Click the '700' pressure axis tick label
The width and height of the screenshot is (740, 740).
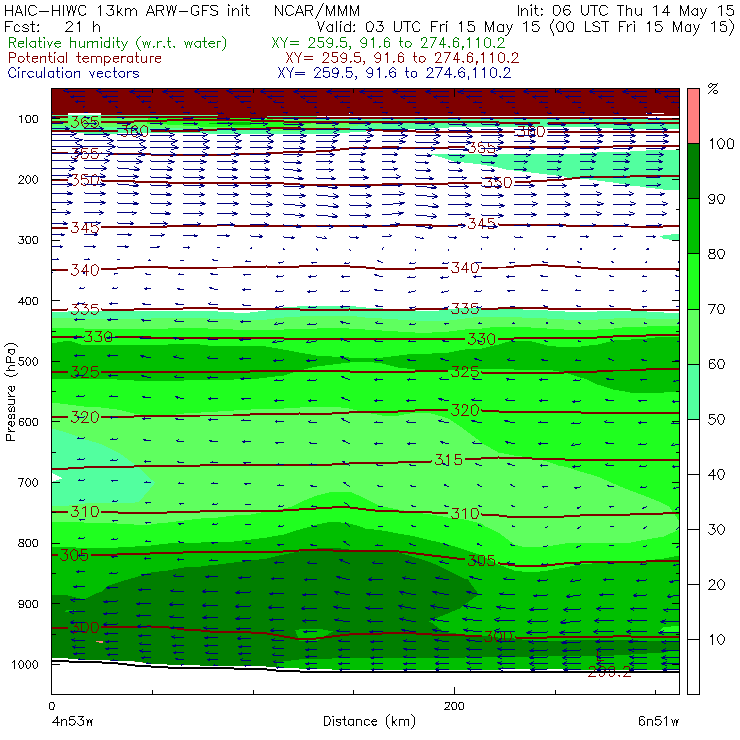(x=28, y=482)
